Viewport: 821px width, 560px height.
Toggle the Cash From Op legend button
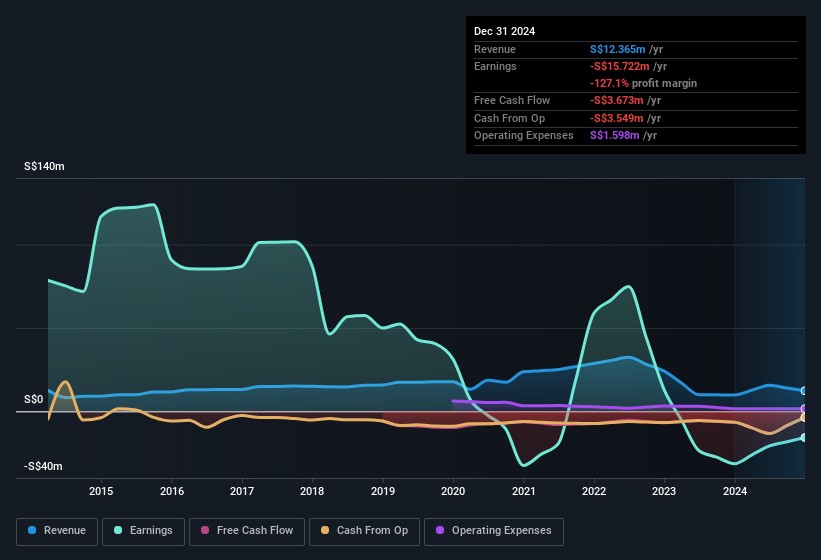pyautogui.click(x=364, y=531)
